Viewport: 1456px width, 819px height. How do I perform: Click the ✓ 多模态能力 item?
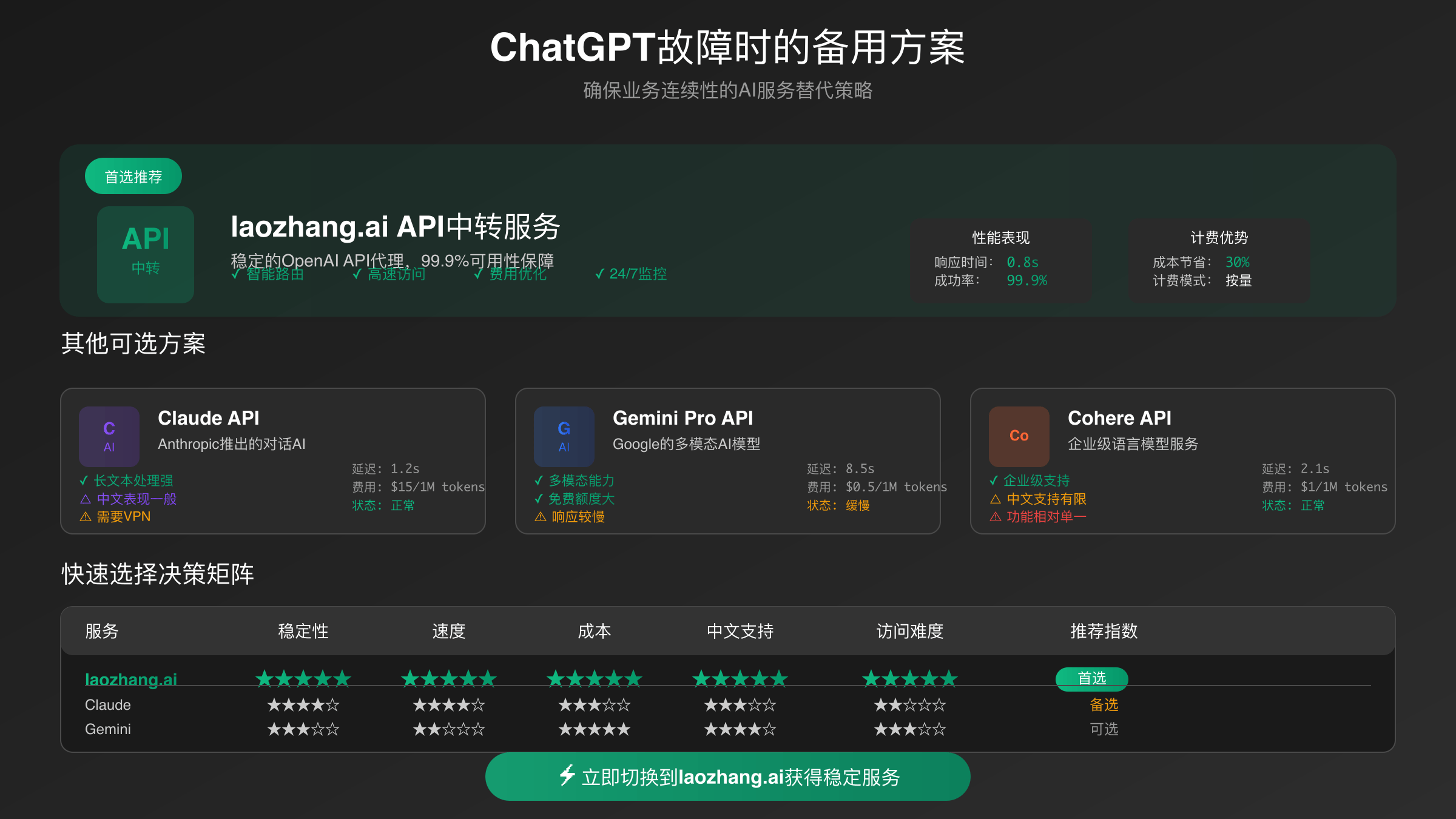[575, 480]
